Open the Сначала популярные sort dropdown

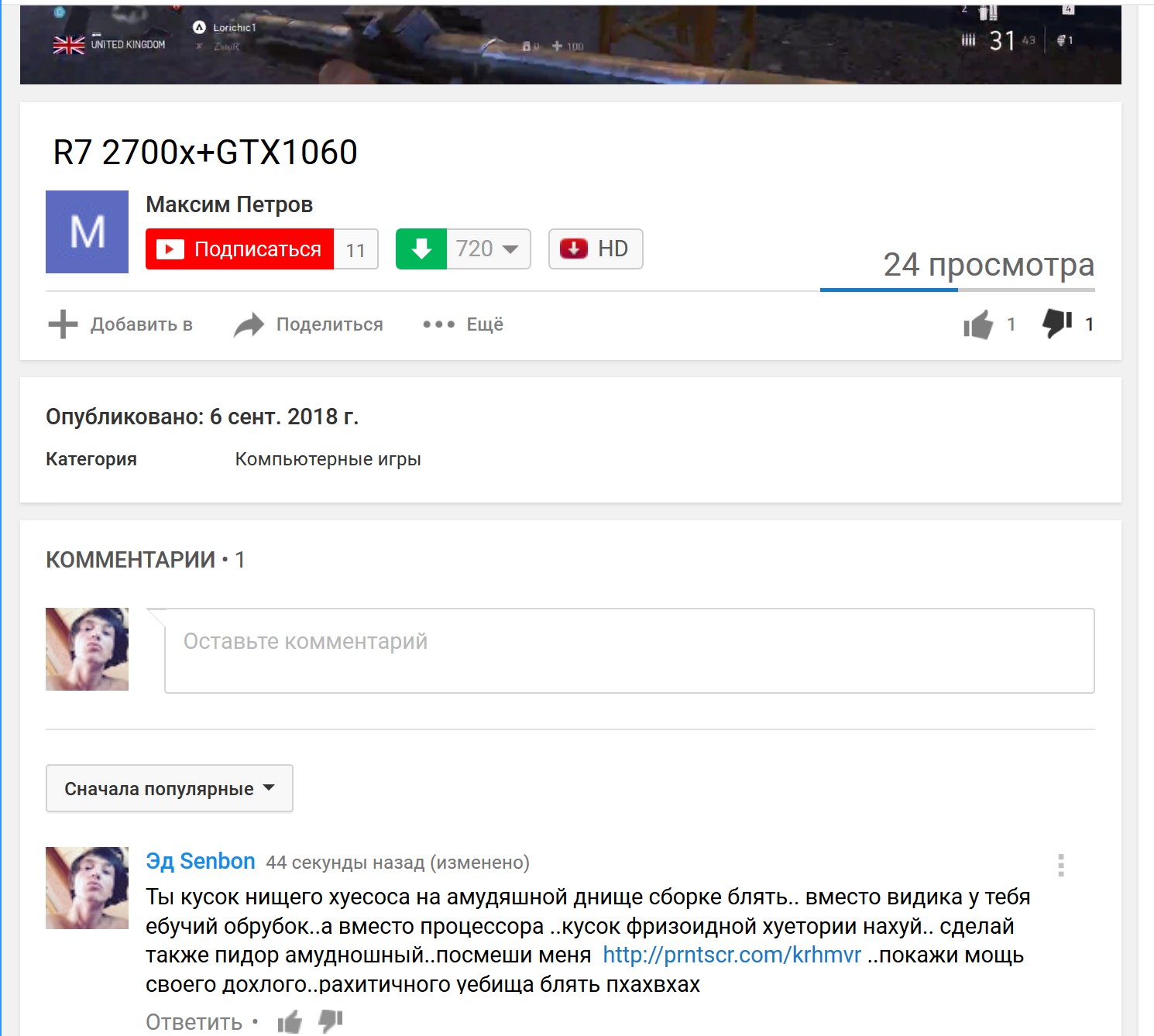pos(169,788)
